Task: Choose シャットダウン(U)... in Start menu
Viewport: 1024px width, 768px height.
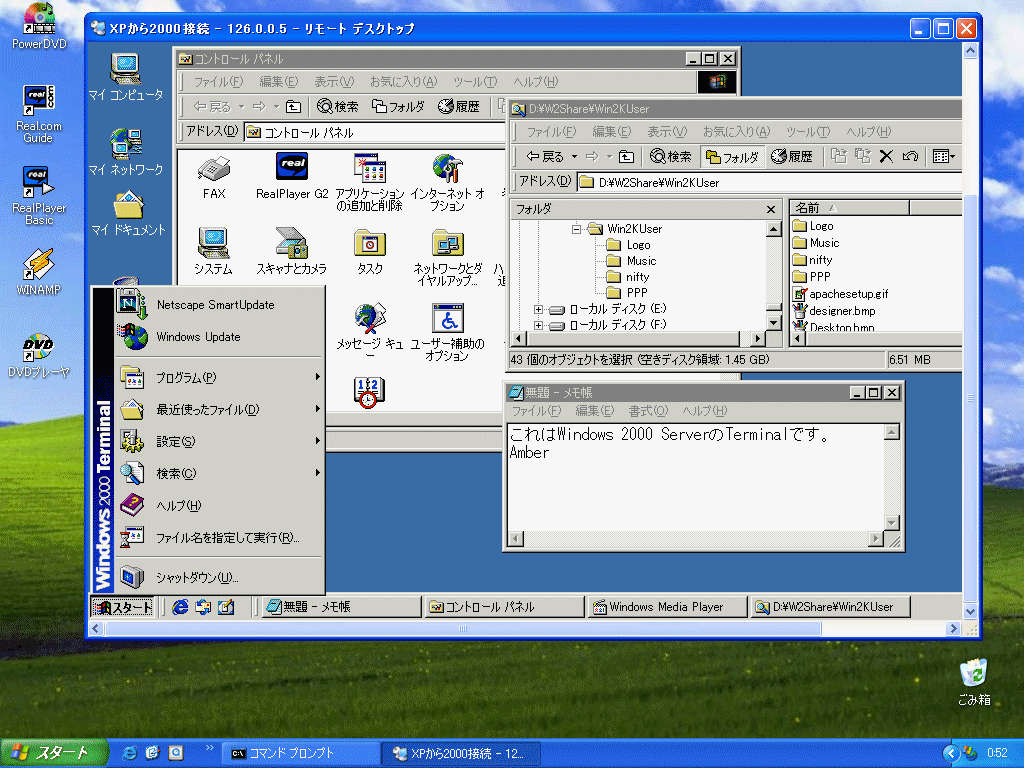Action: pyautogui.click(x=219, y=577)
